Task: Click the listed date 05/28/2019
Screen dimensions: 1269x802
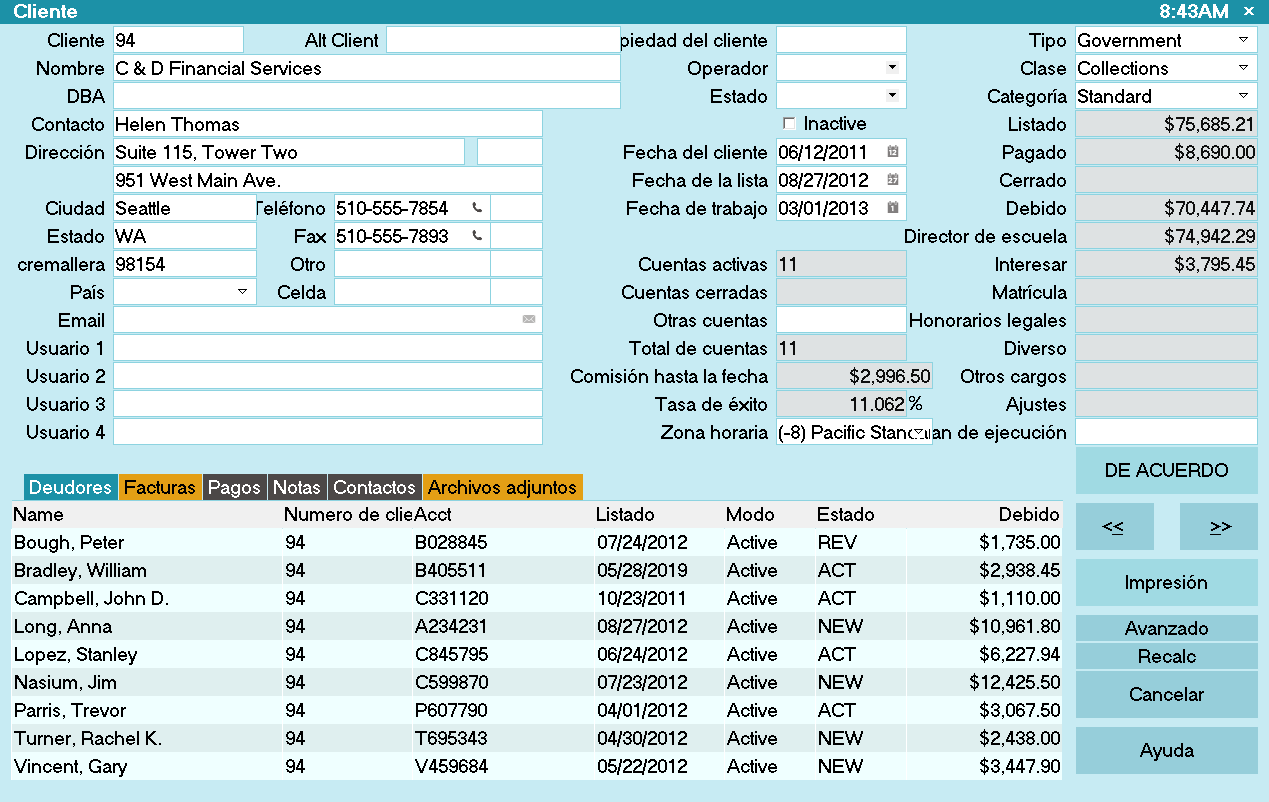Action: (x=642, y=570)
